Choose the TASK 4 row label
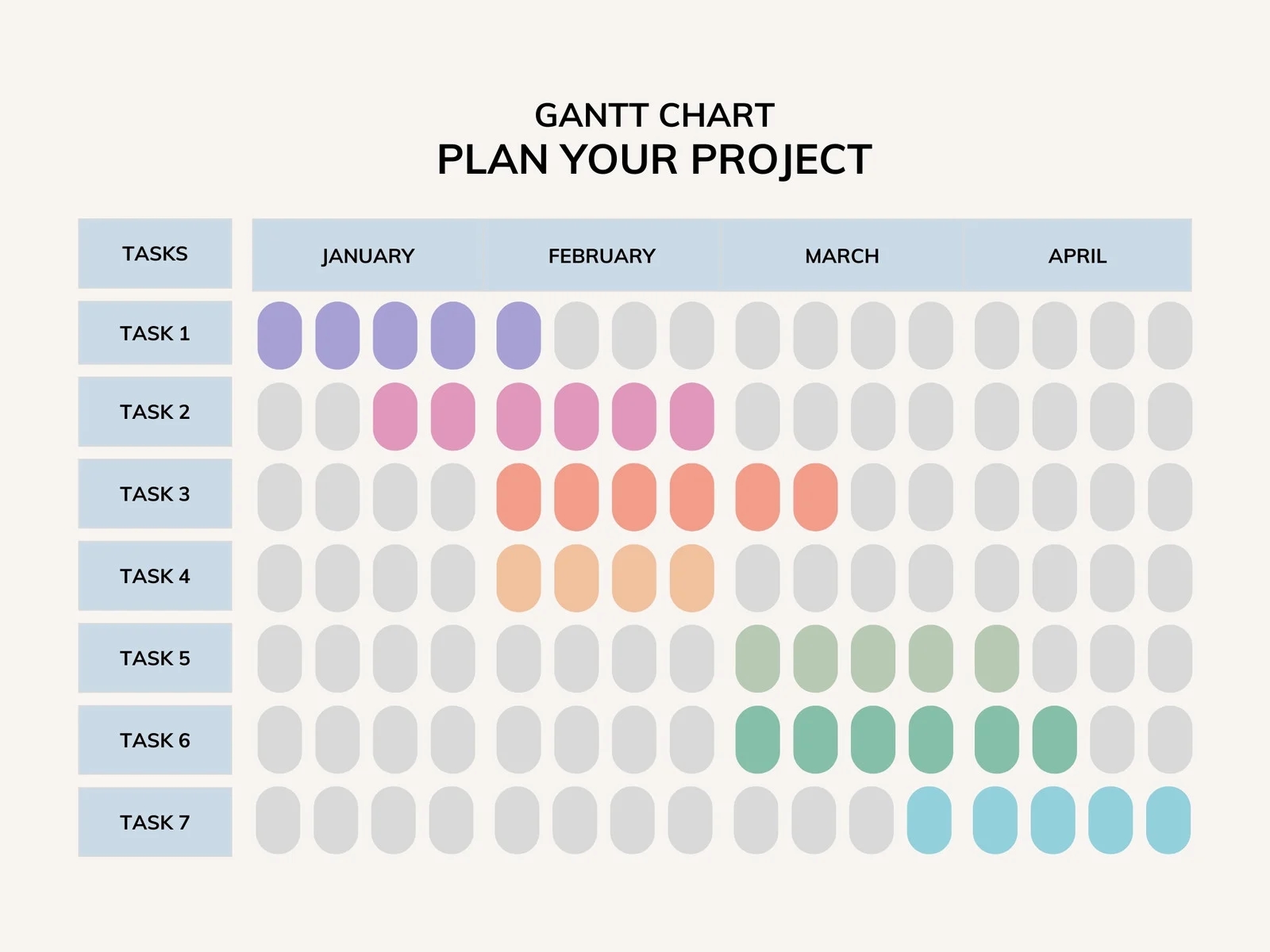The height and width of the screenshot is (952, 1270). coord(155,576)
